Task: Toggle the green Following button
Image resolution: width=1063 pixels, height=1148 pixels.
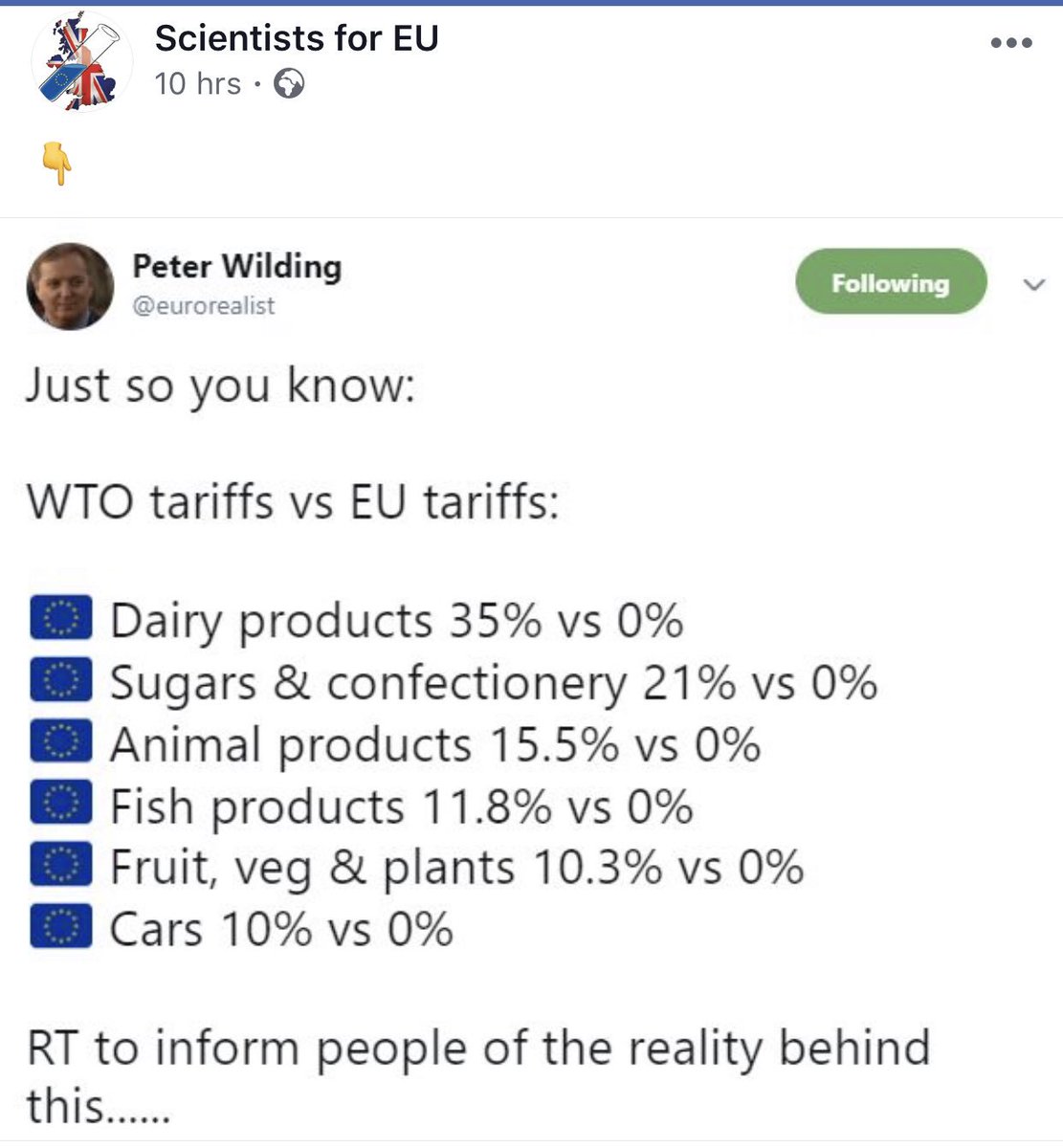Action: (891, 282)
